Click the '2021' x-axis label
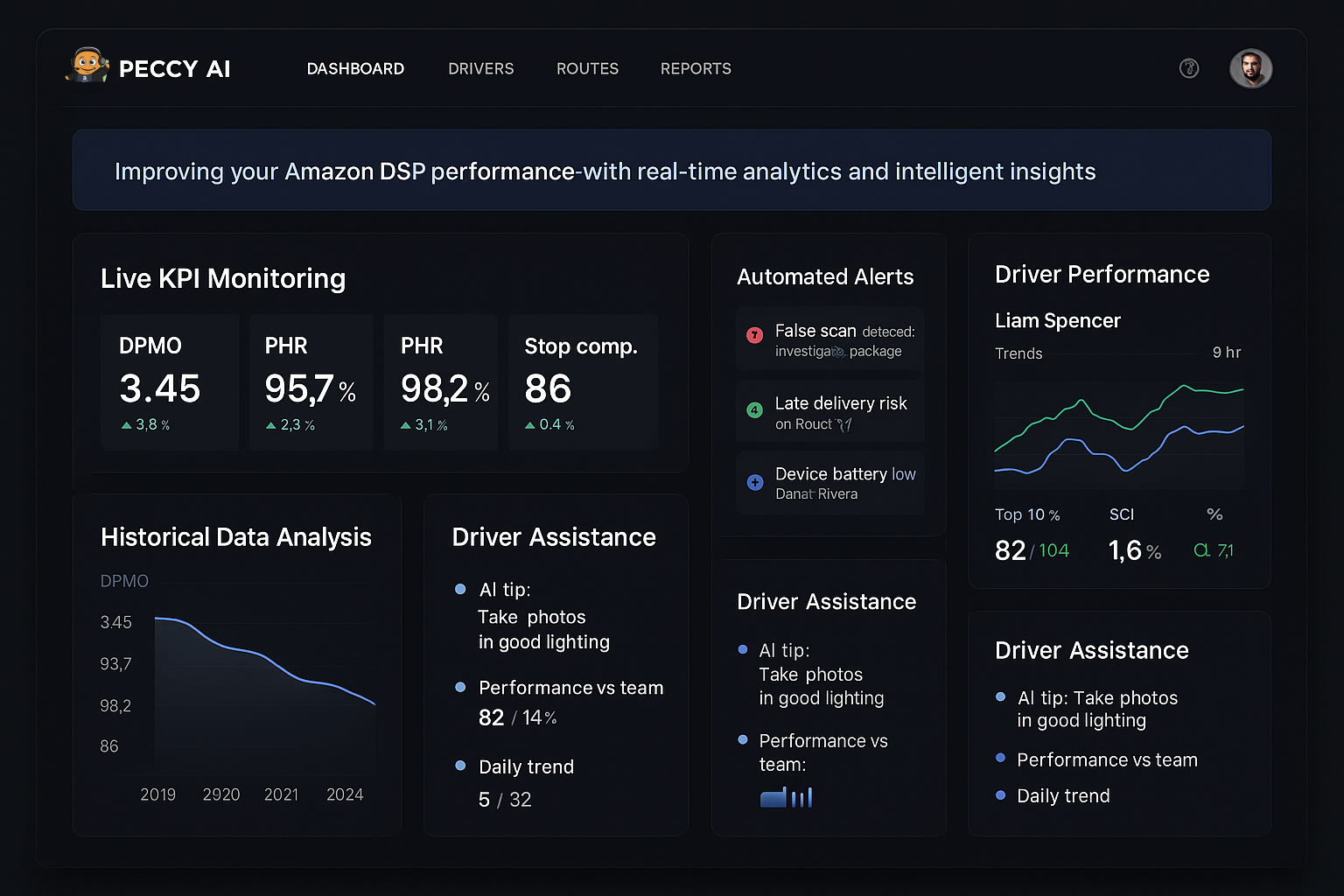 coord(281,794)
